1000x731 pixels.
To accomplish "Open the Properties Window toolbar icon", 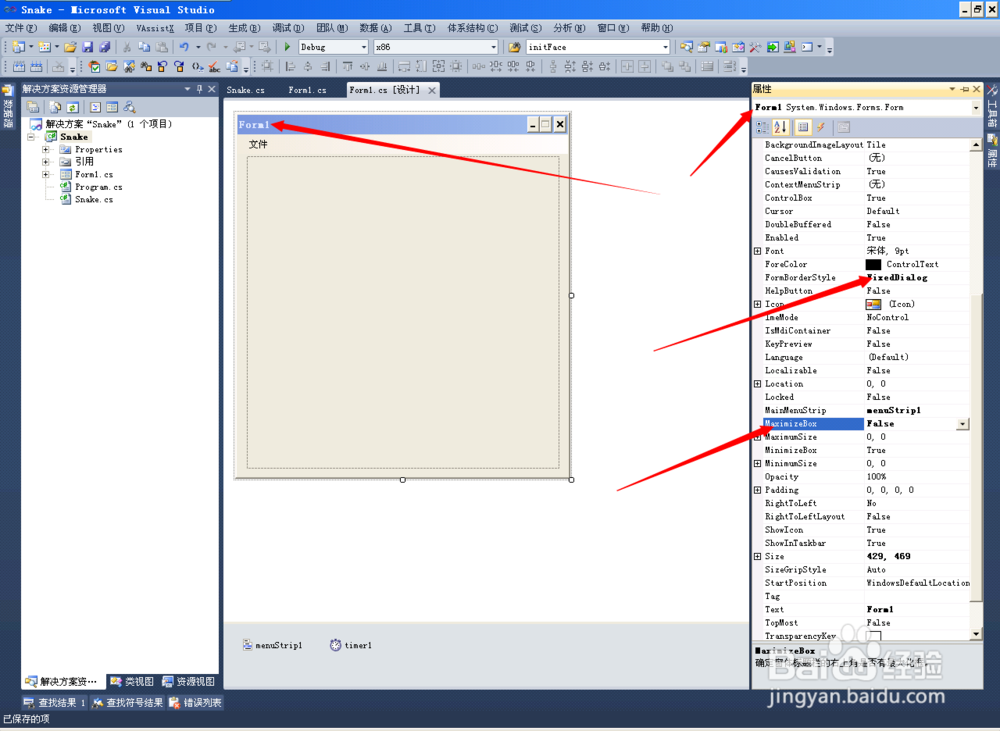I will tap(703, 47).
